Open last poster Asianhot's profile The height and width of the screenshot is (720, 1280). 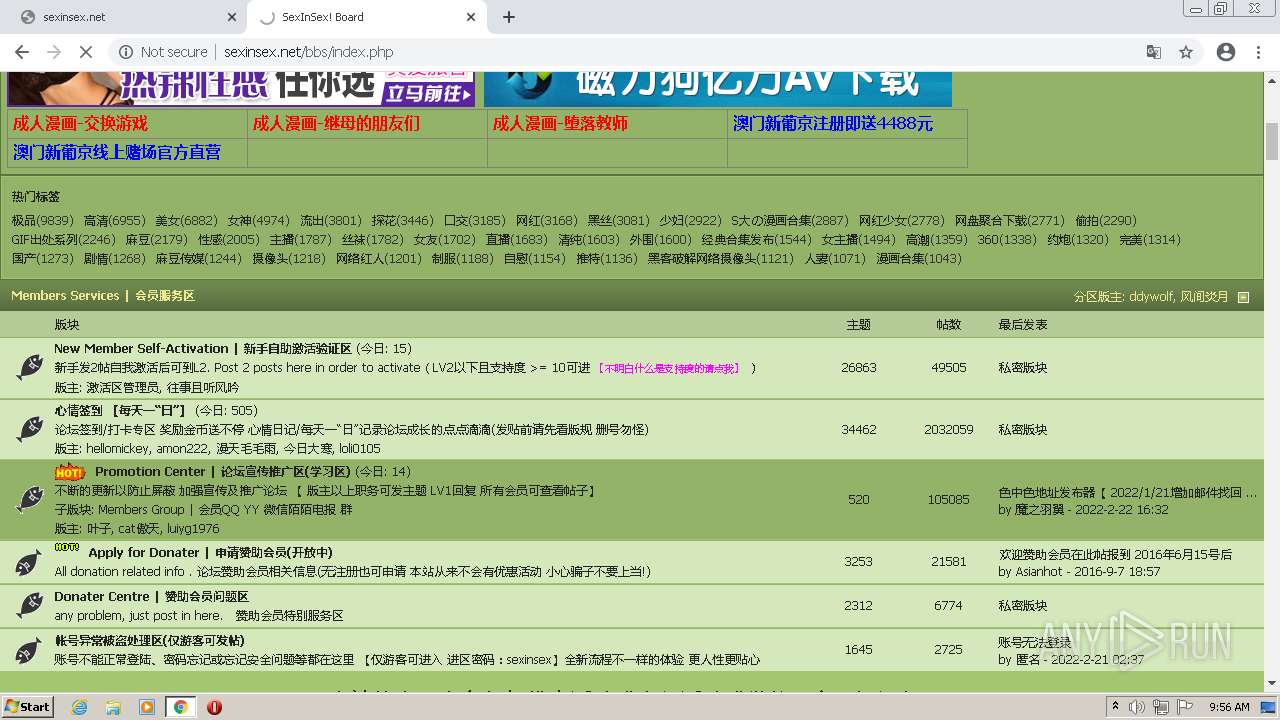[1039, 572]
